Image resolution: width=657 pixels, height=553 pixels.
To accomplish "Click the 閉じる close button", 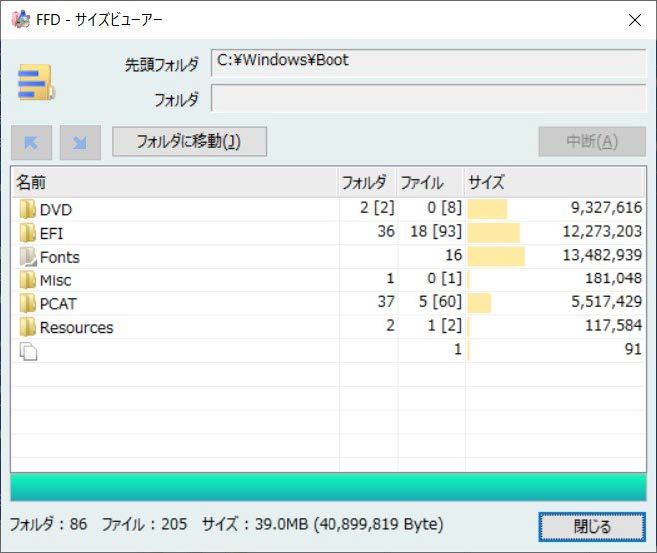I will pos(592,527).
